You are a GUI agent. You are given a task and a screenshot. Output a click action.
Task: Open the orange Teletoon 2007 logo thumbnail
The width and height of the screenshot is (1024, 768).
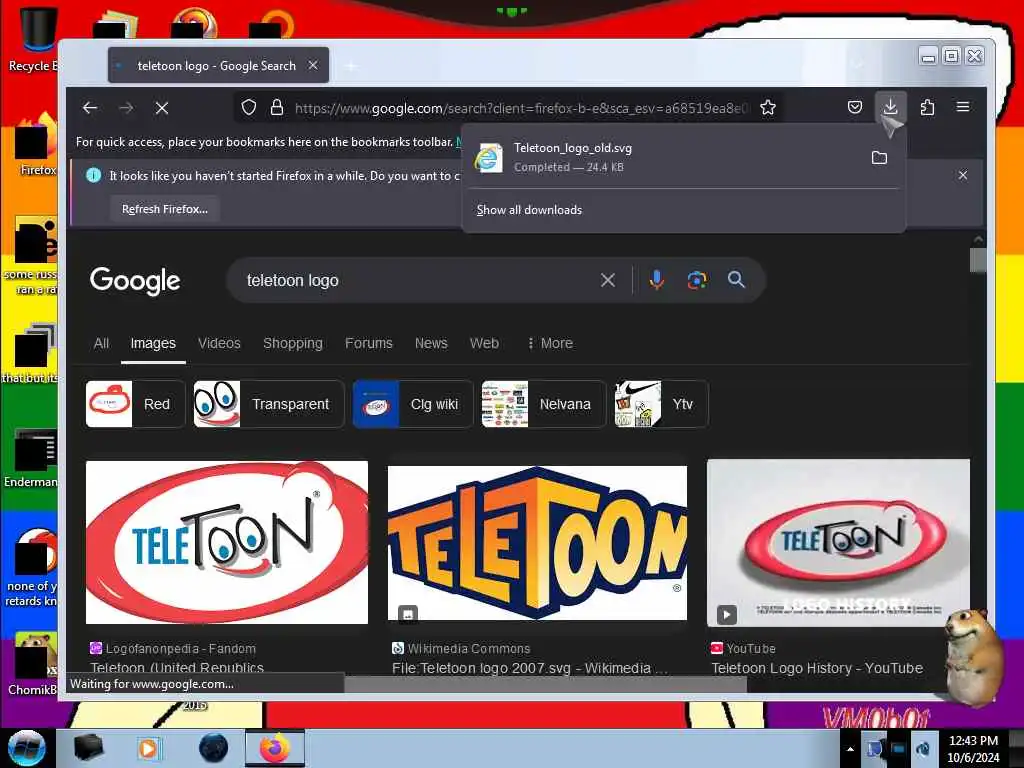click(537, 542)
